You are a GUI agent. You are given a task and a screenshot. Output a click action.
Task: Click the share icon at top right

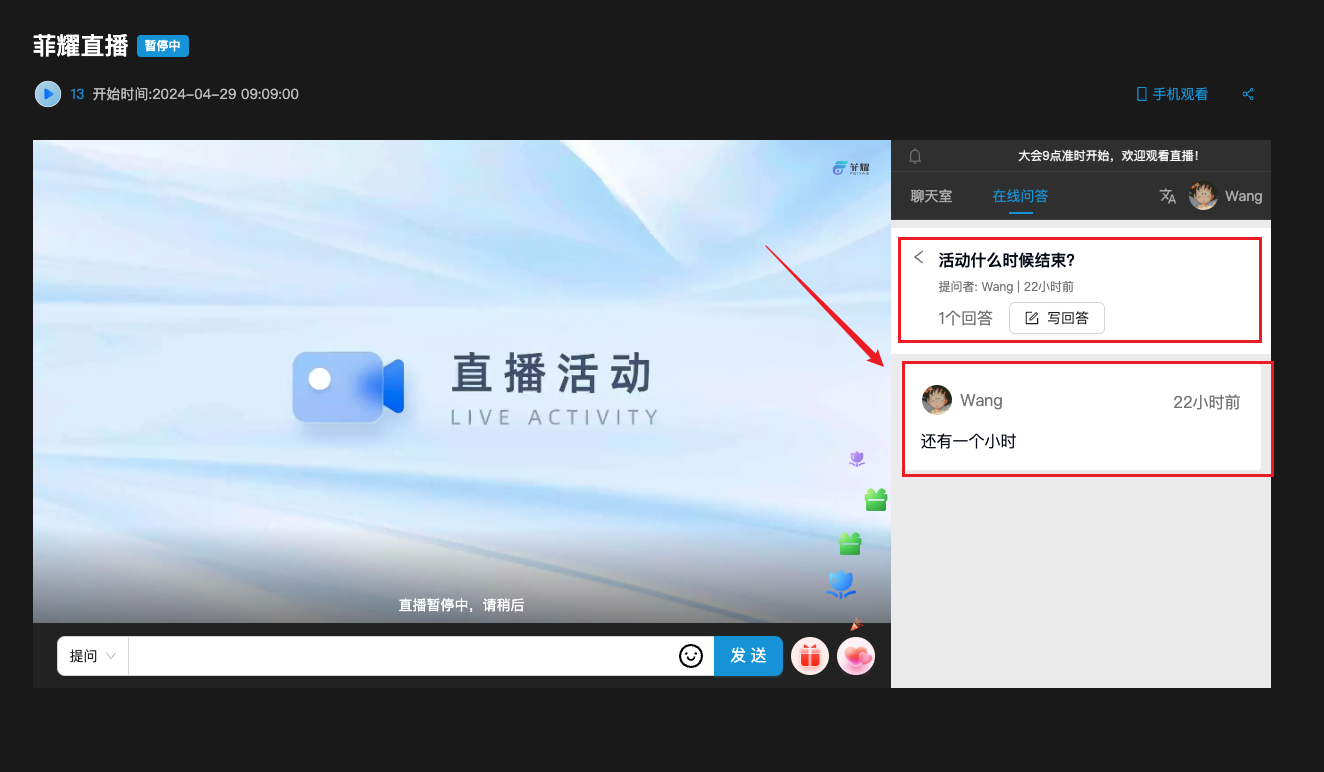click(1248, 94)
